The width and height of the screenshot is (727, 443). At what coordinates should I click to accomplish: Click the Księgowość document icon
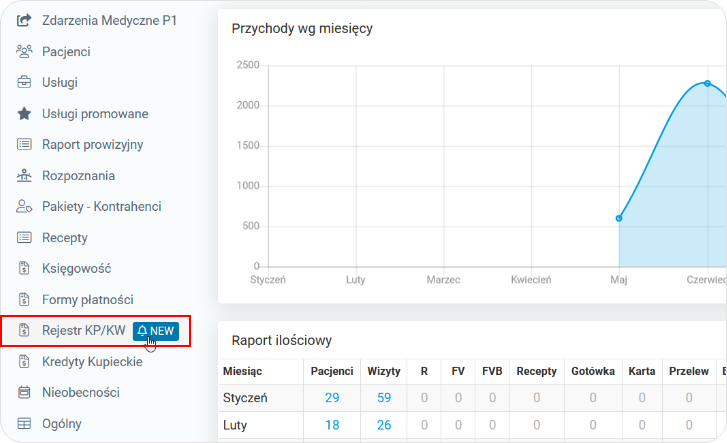coord(24,268)
